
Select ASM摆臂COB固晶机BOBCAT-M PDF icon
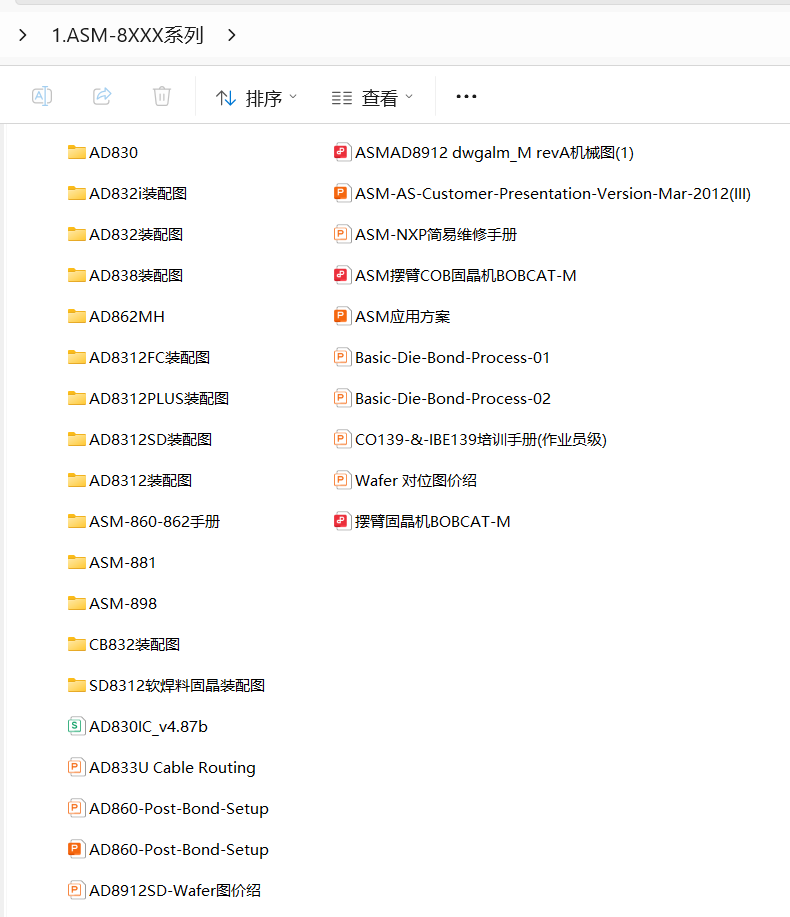[x=342, y=275]
